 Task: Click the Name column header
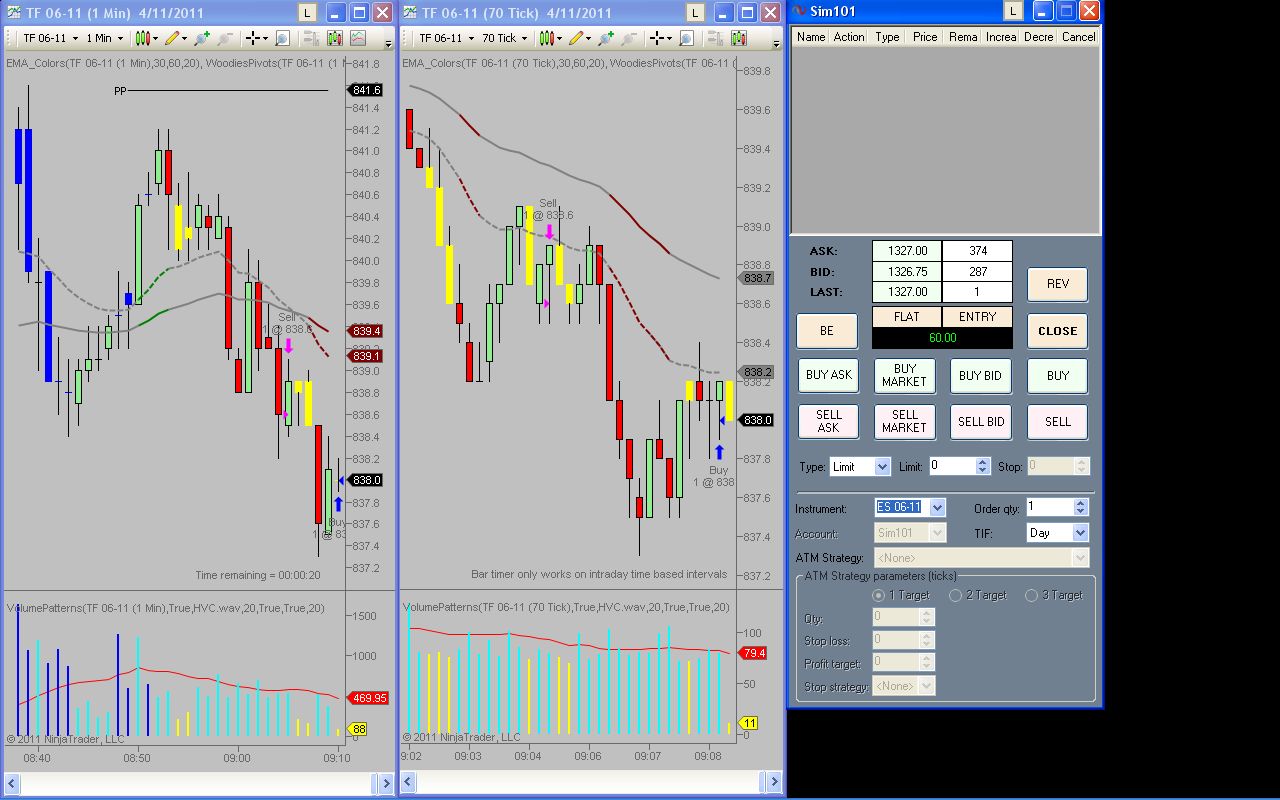pos(811,37)
